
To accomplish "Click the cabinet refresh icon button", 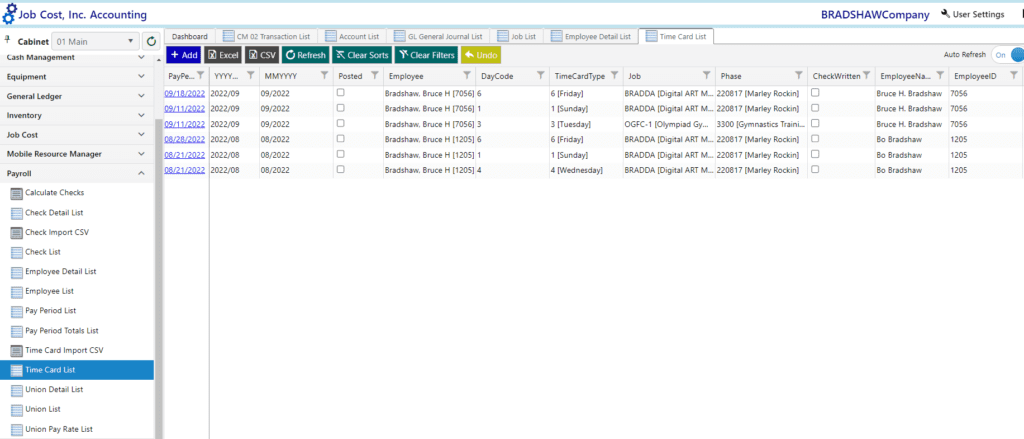I will click(x=151, y=42).
